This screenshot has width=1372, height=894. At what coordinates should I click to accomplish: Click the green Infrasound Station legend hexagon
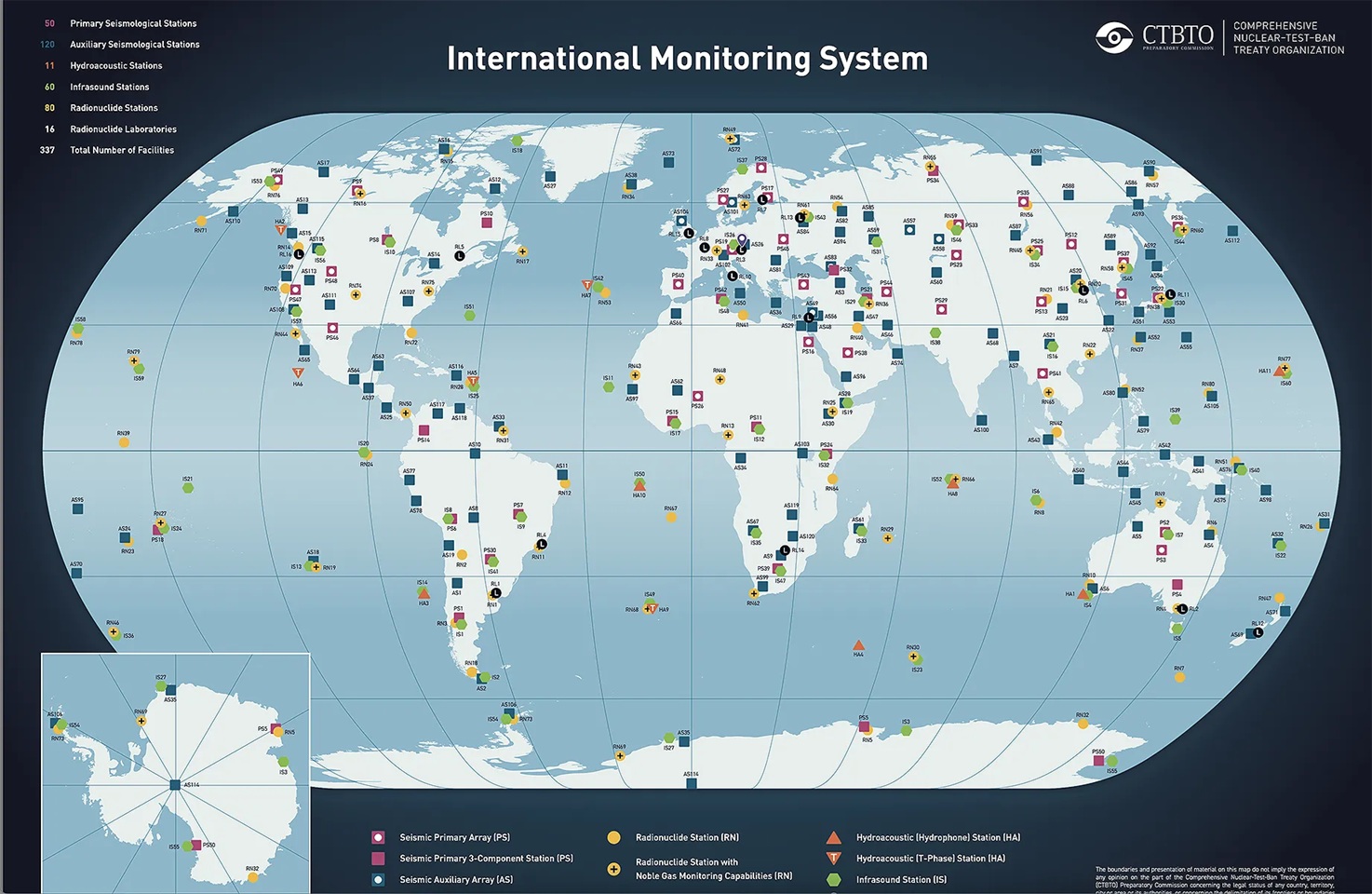point(834,879)
